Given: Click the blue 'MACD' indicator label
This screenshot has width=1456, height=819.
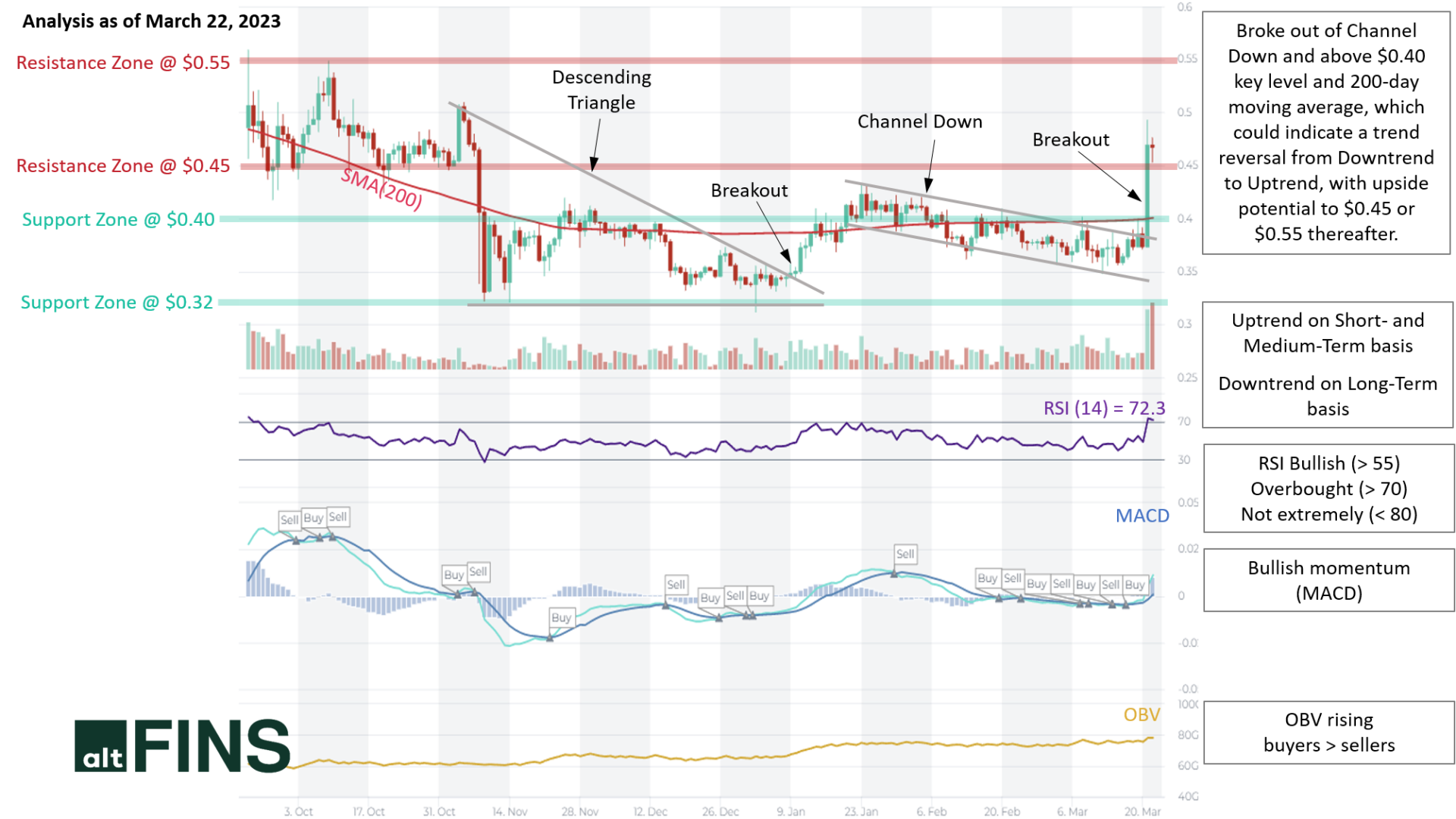Looking at the screenshot, I should [1142, 516].
